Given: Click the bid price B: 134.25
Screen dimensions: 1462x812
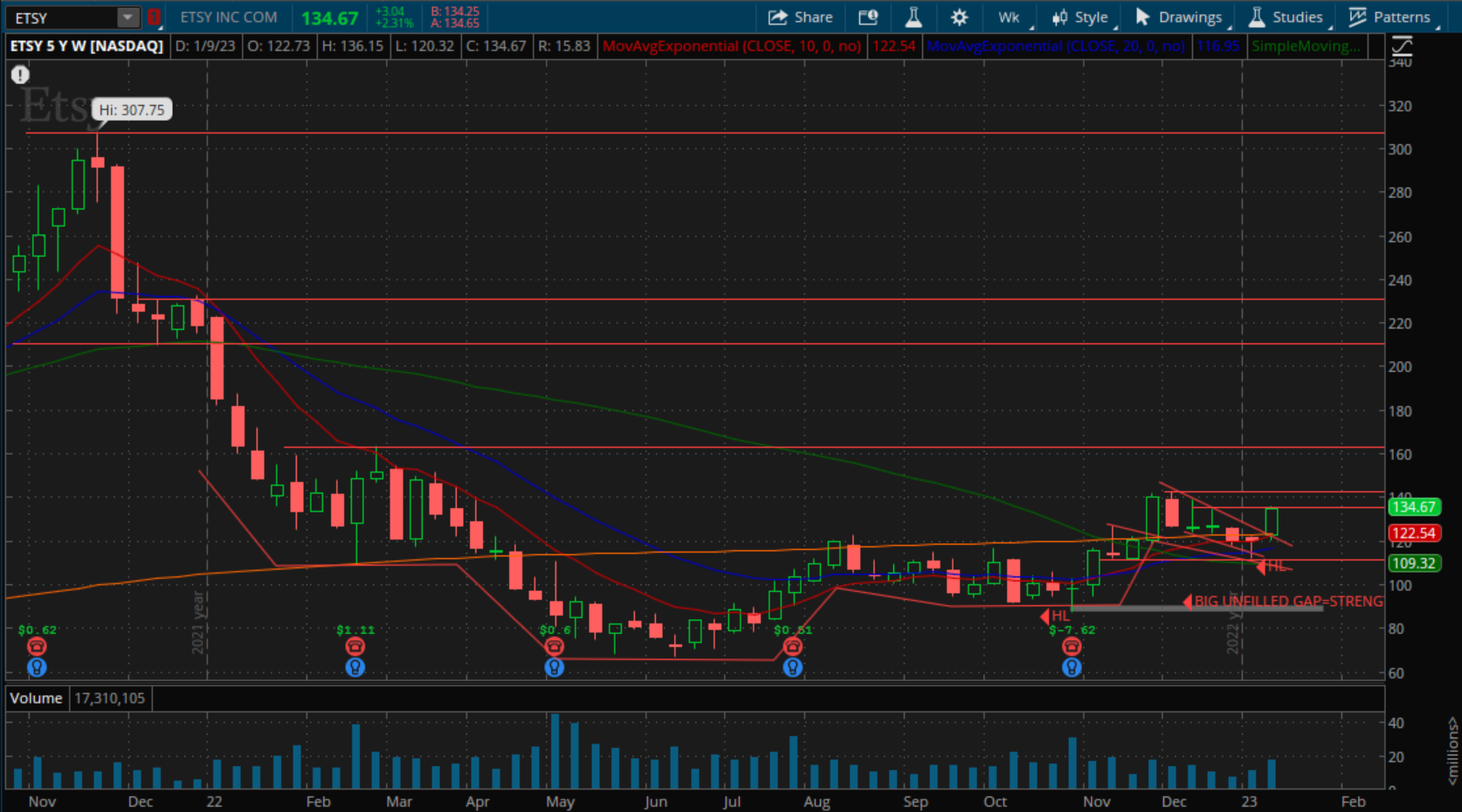Looking at the screenshot, I should 455,11.
